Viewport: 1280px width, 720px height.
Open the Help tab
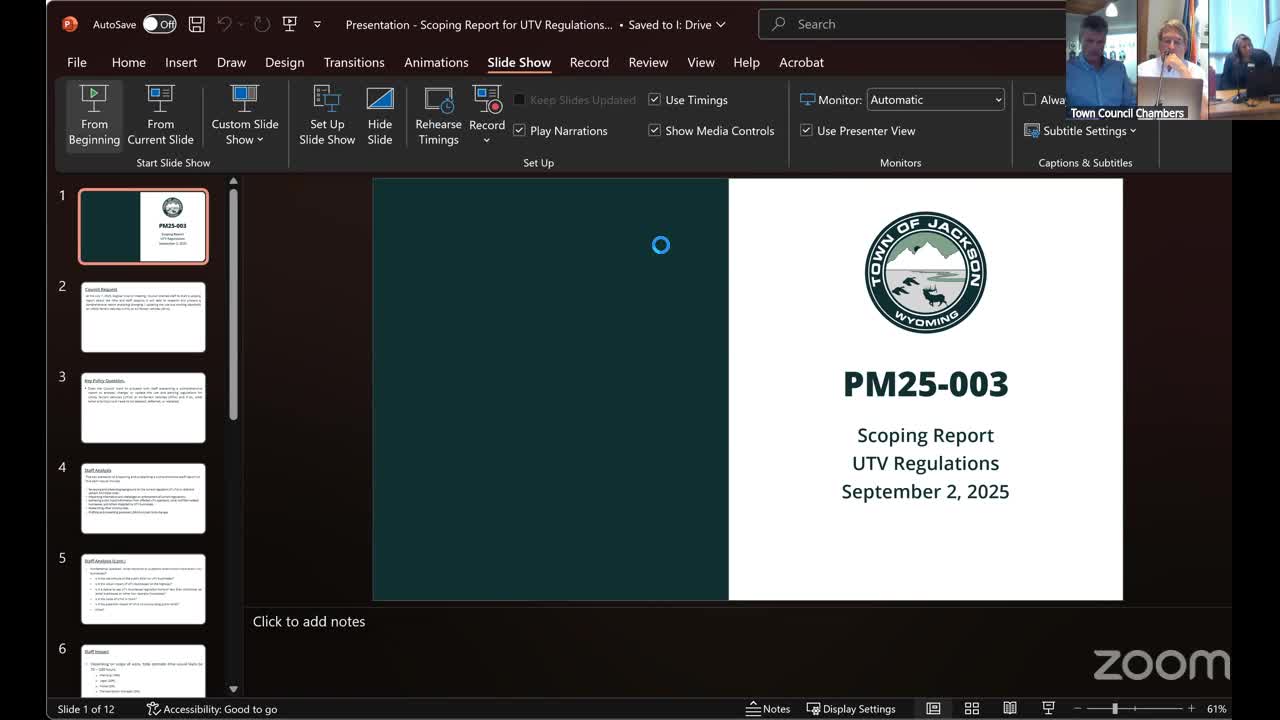746,62
